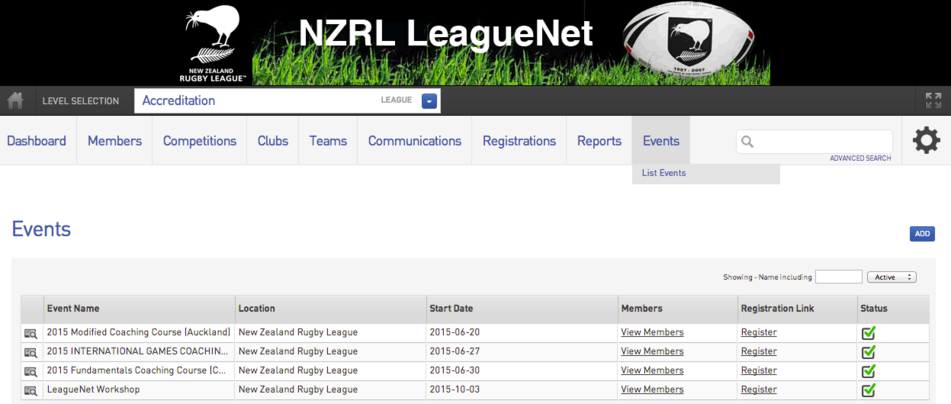Open the Teams menu
This screenshot has width=951, height=404.
click(328, 141)
